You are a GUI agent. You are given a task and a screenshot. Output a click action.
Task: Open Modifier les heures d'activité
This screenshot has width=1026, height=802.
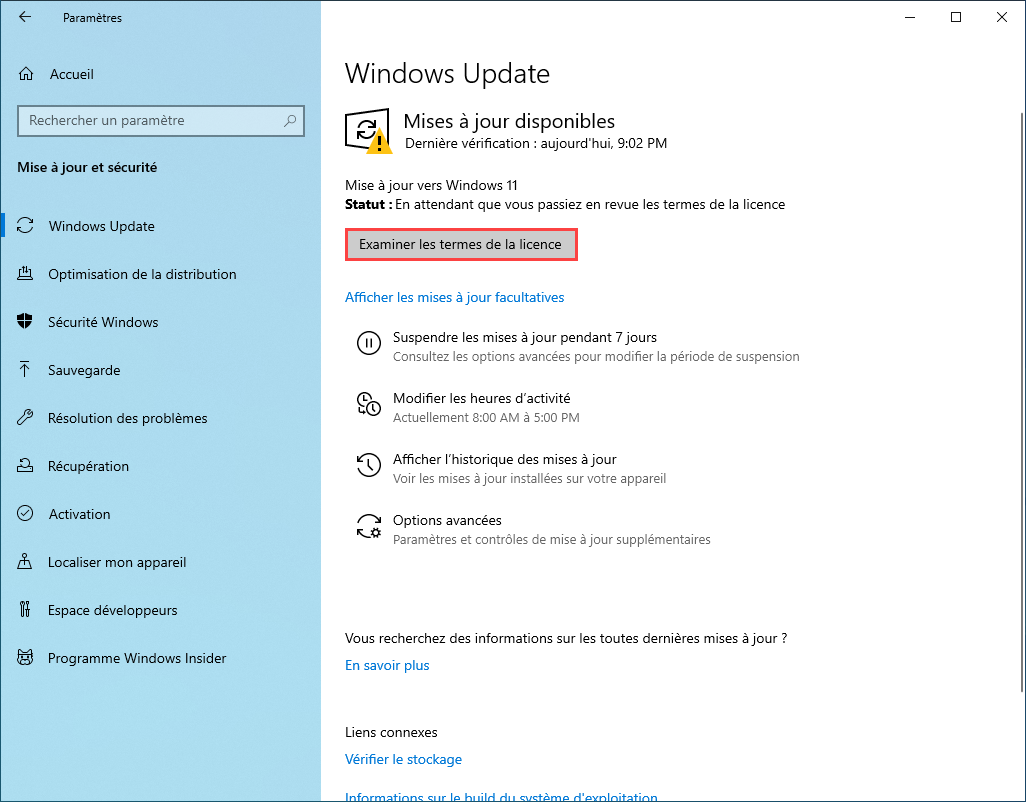pyautogui.click(x=481, y=398)
